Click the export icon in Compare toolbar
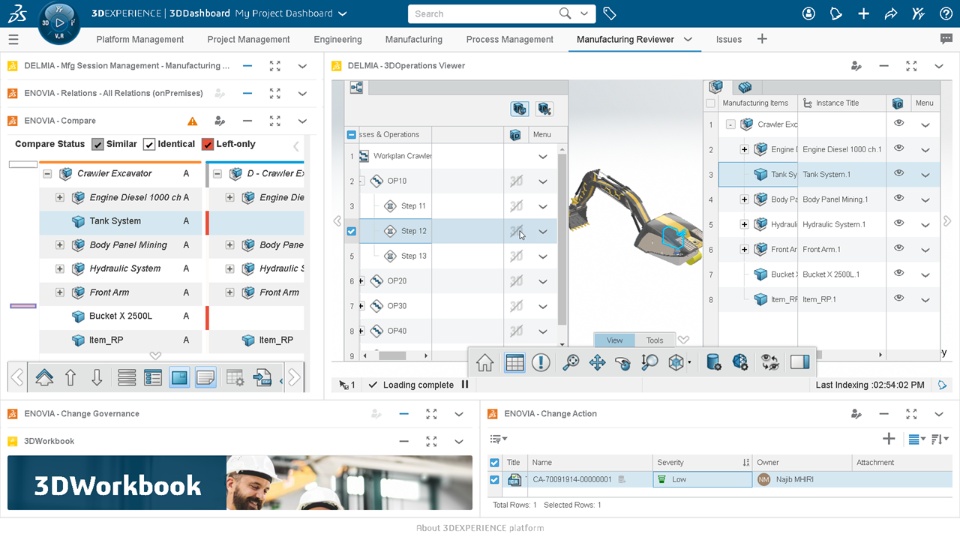 click(262, 378)
